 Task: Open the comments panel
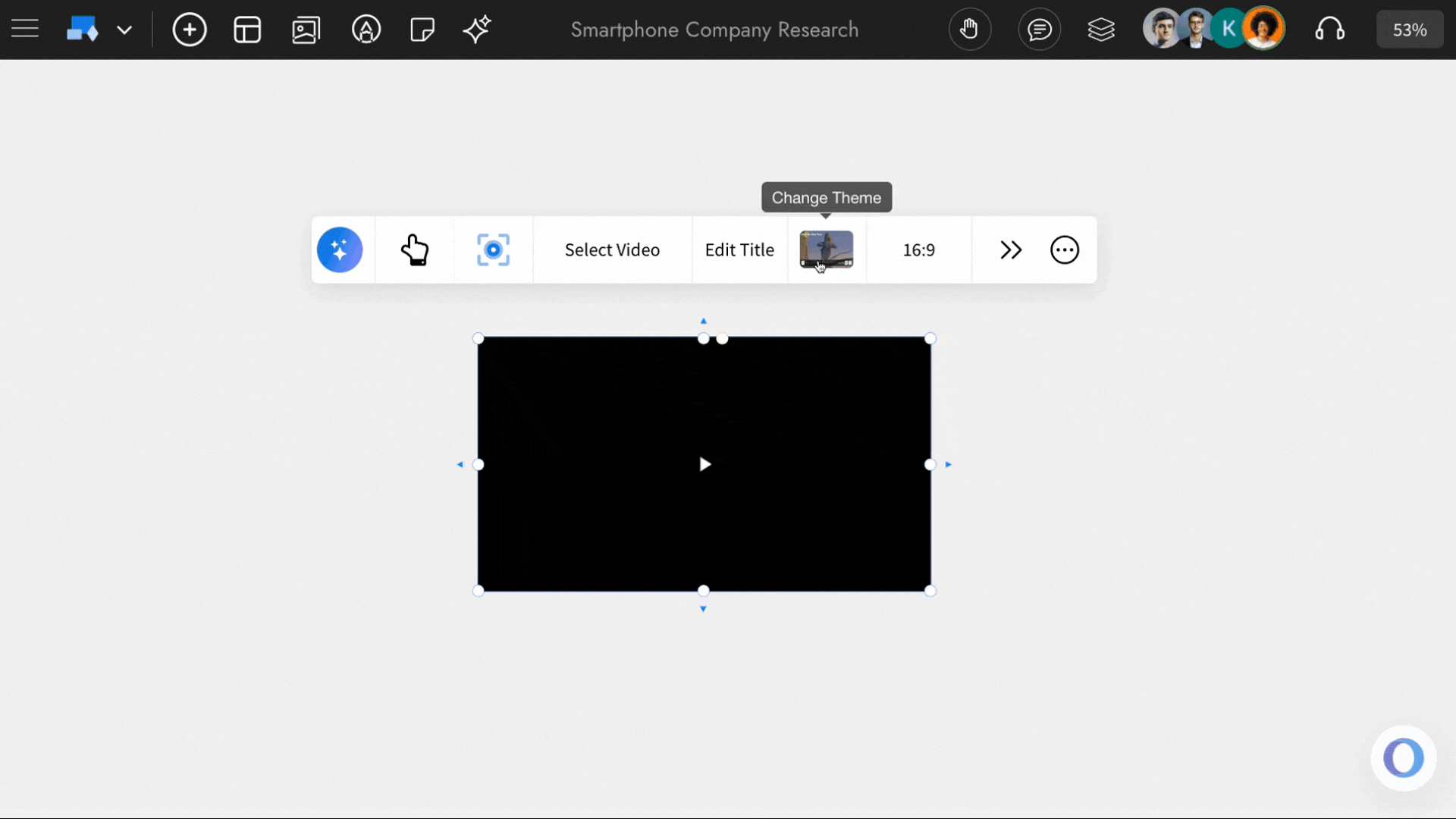click(x=1039, y=29)
